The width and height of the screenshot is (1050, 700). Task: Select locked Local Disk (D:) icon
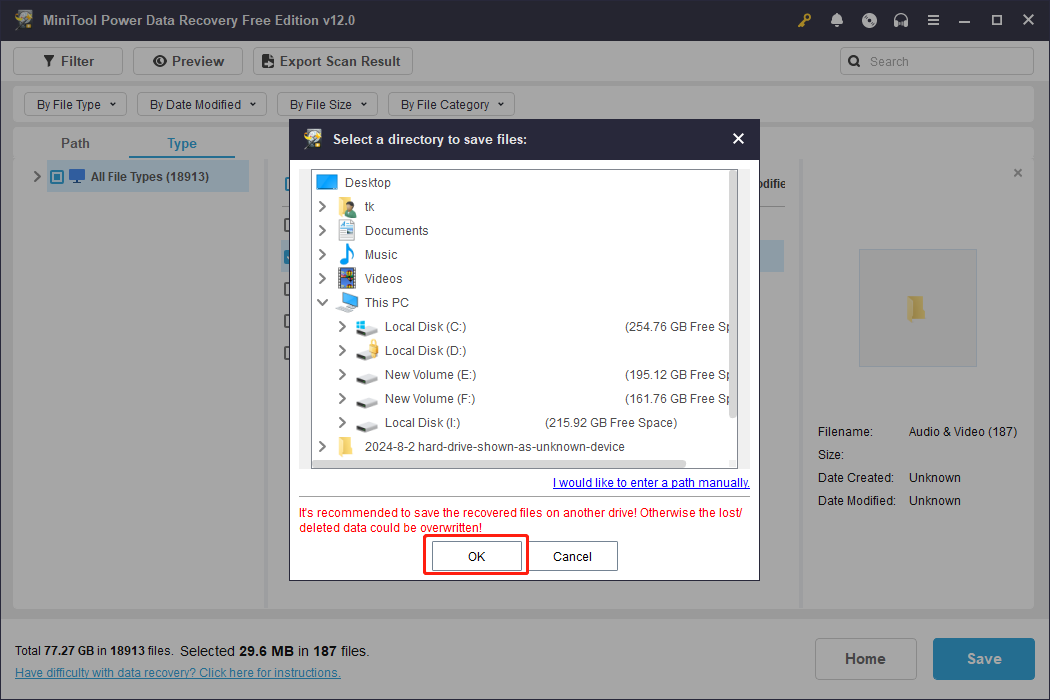point(367,350)
